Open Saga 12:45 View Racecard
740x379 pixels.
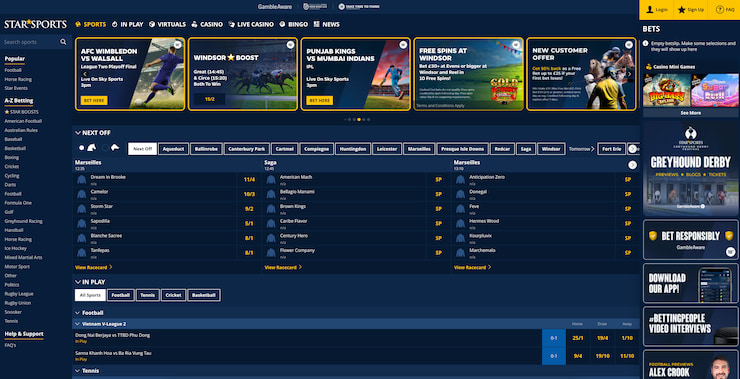pos(283,267)
